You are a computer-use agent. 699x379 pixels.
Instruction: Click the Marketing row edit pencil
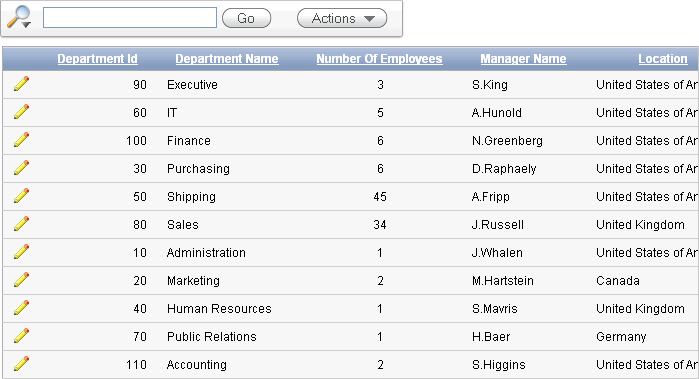[21, 280]
